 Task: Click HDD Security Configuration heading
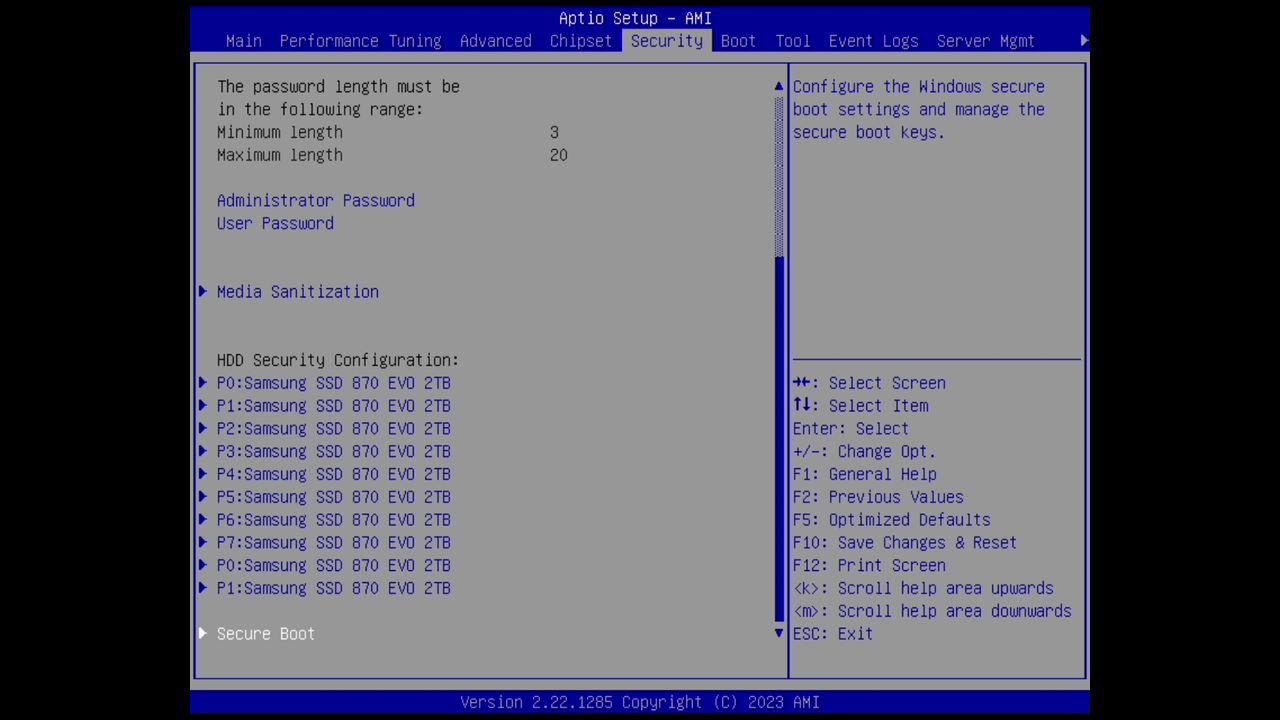point(338,360)
